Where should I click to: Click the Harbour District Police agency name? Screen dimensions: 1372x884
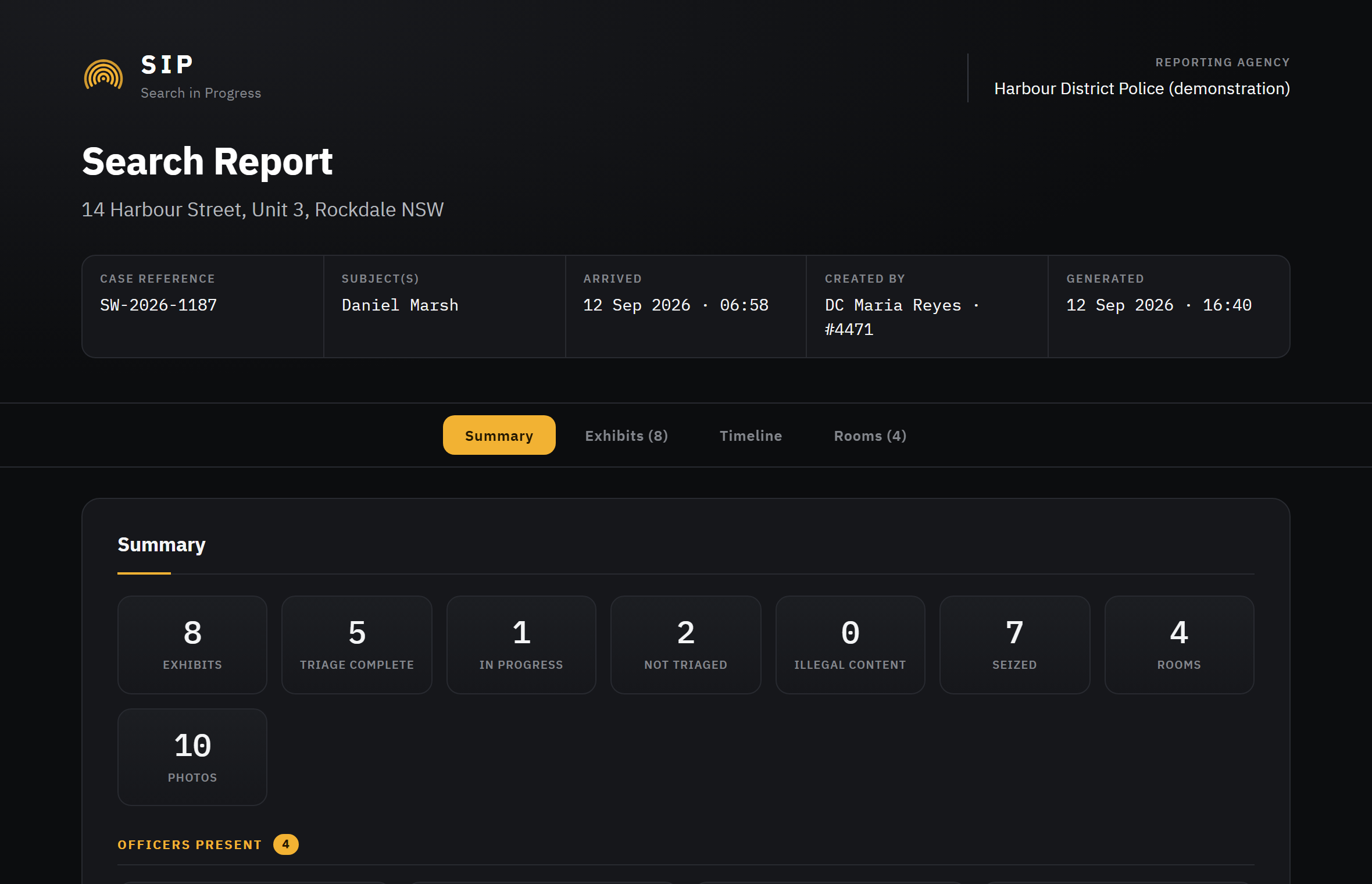1142,88
